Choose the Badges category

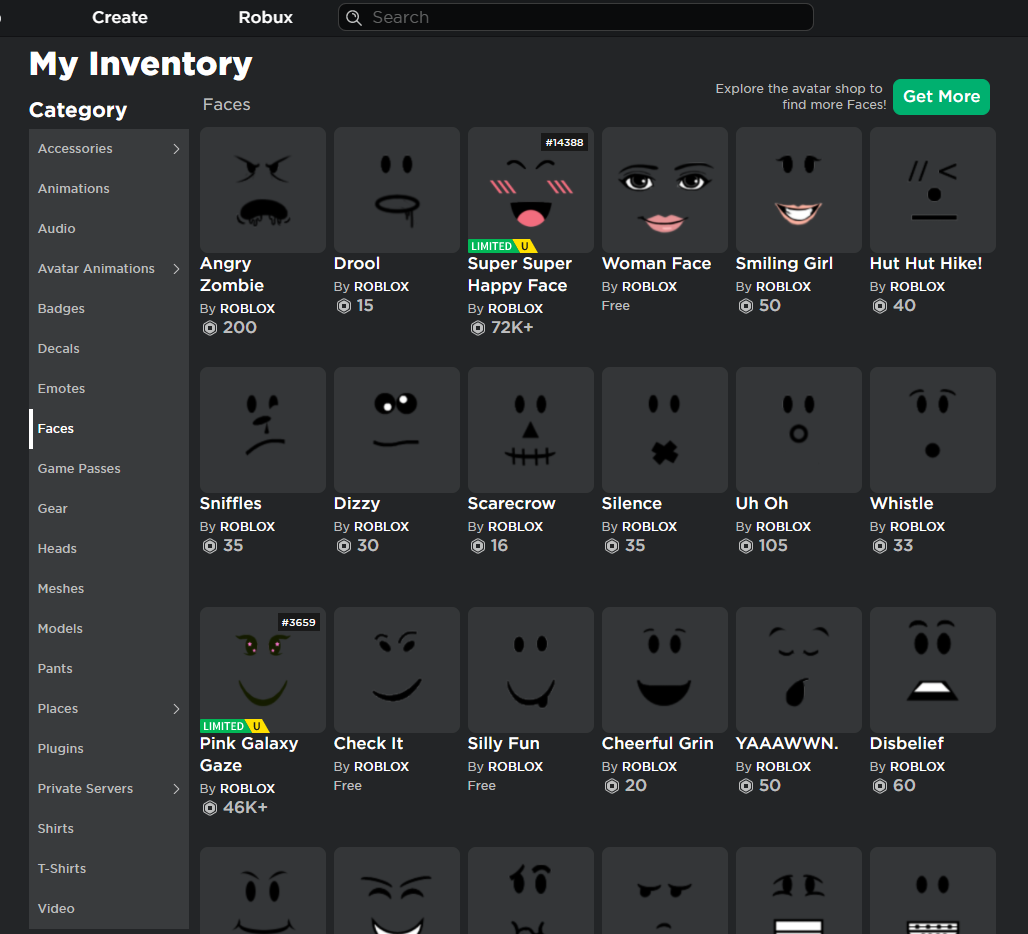point(109,309)
